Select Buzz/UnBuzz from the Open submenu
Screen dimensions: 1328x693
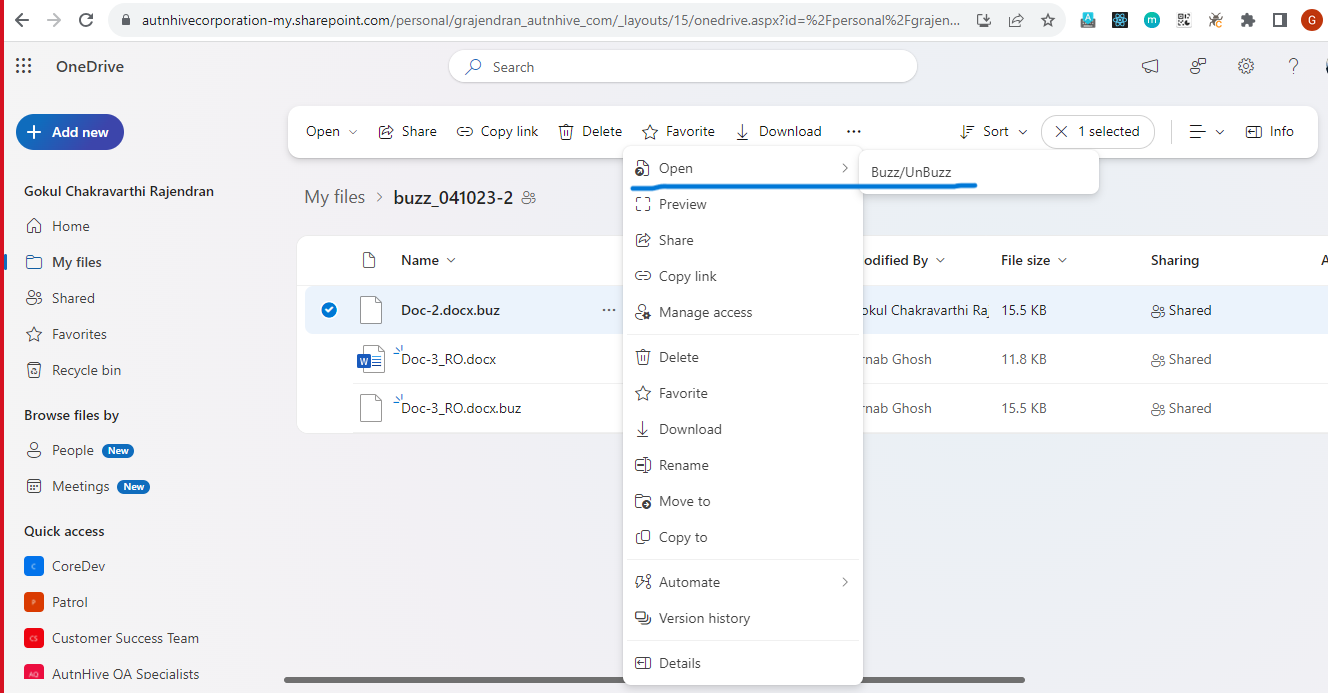[x=911, y=171]
